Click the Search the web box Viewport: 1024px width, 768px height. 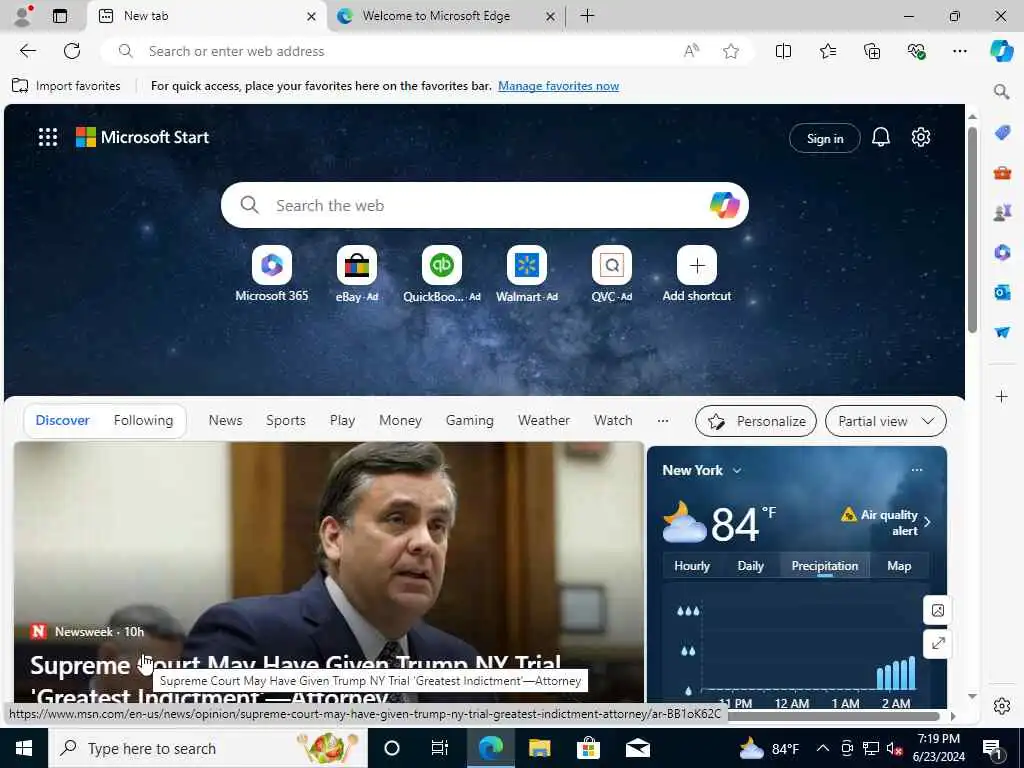[x=485, y=205]
